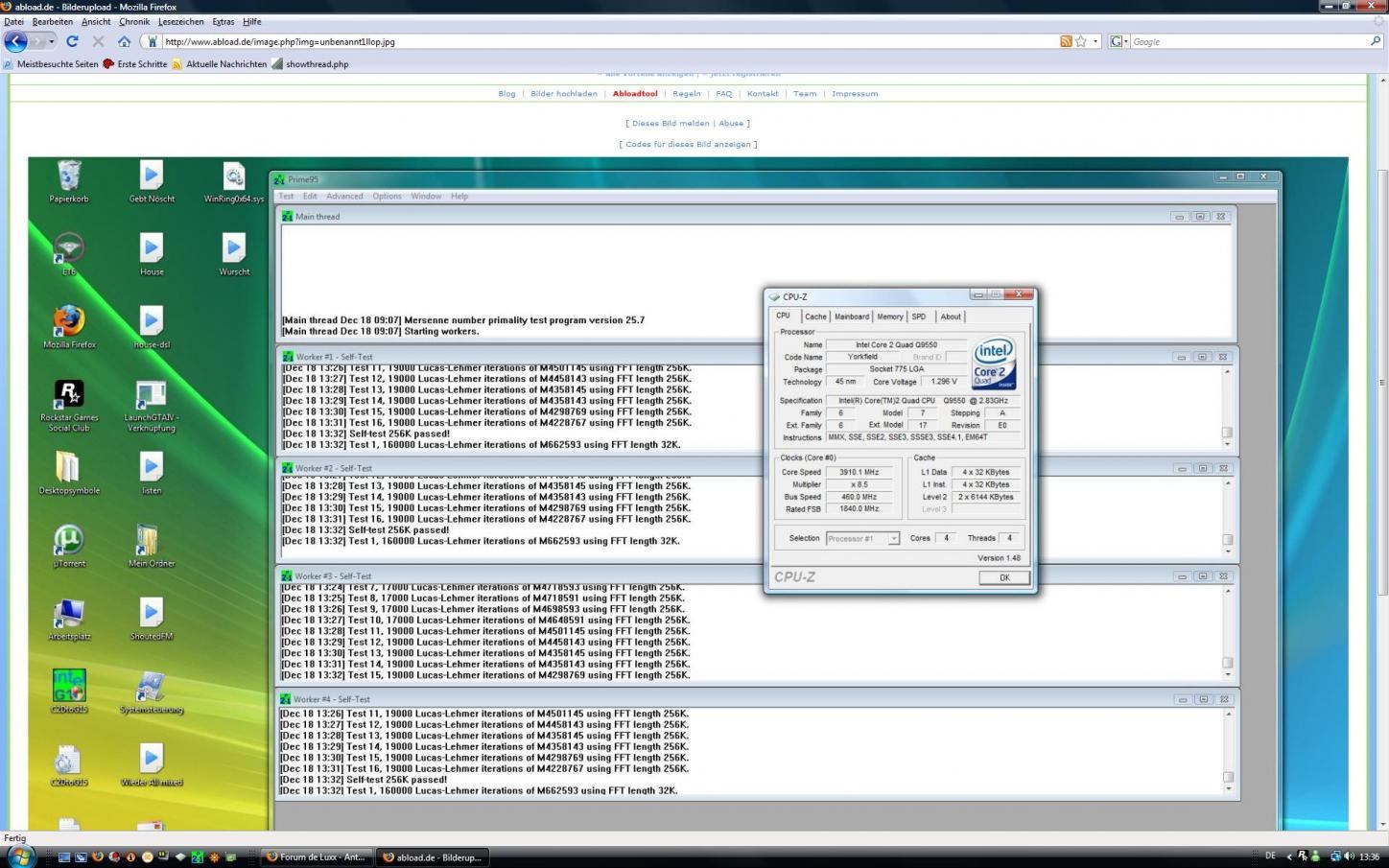Expand hidden tray icons chevron

tap(1288, 856)
